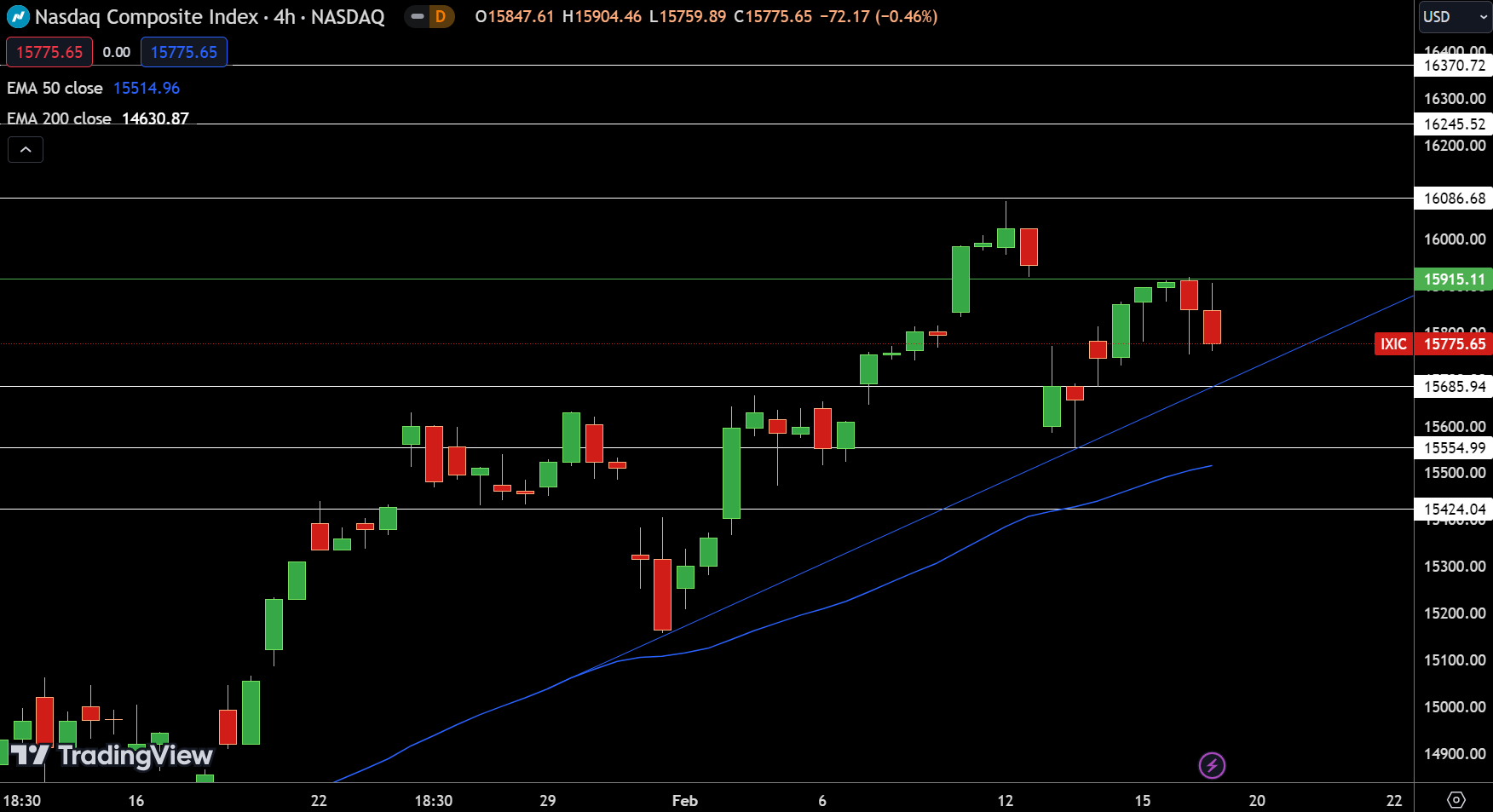Select the EMA 200 close indicator legend

59,118
